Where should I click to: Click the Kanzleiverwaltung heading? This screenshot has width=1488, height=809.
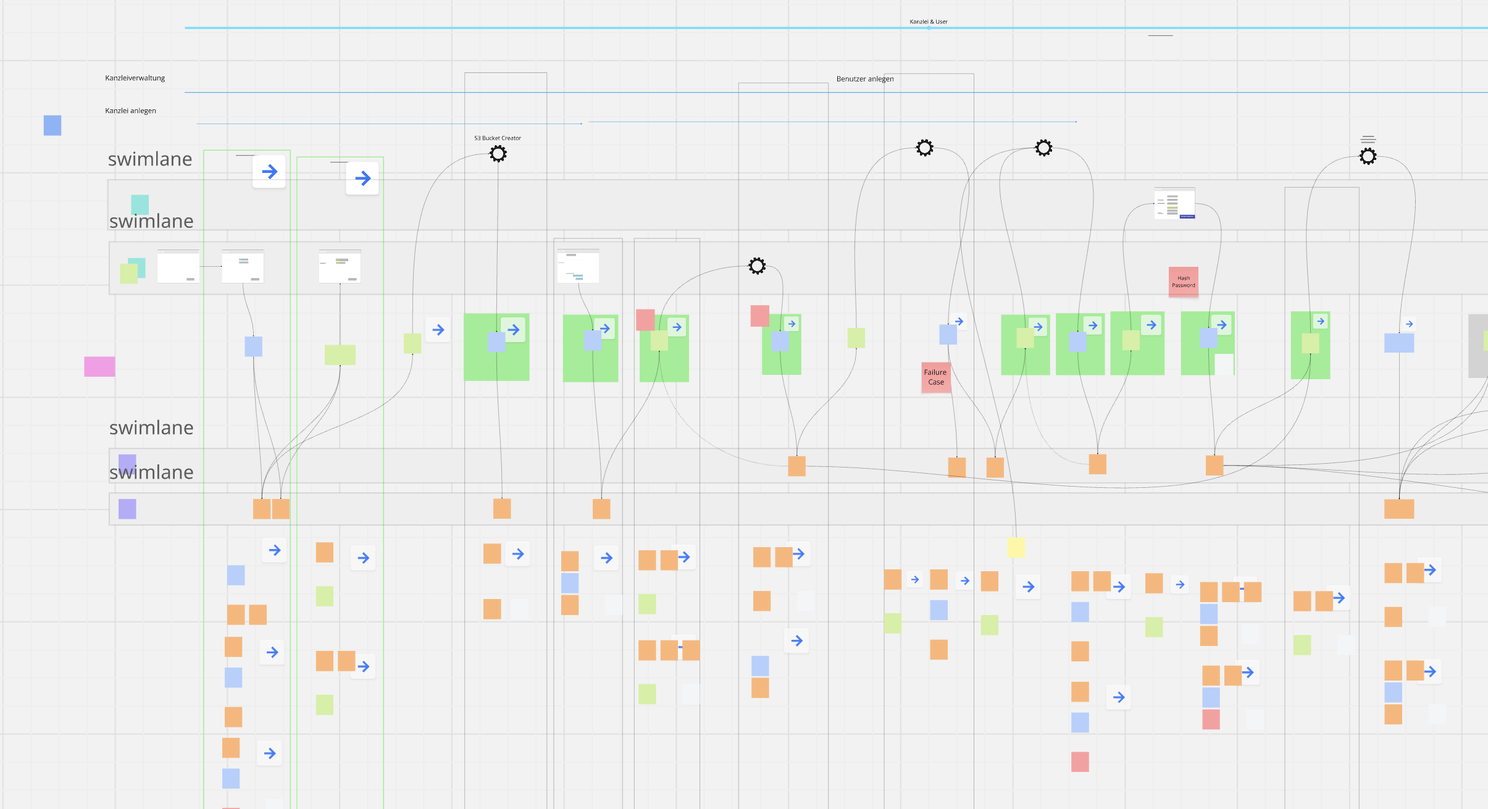pyautogui.click(x=134, y=77)
